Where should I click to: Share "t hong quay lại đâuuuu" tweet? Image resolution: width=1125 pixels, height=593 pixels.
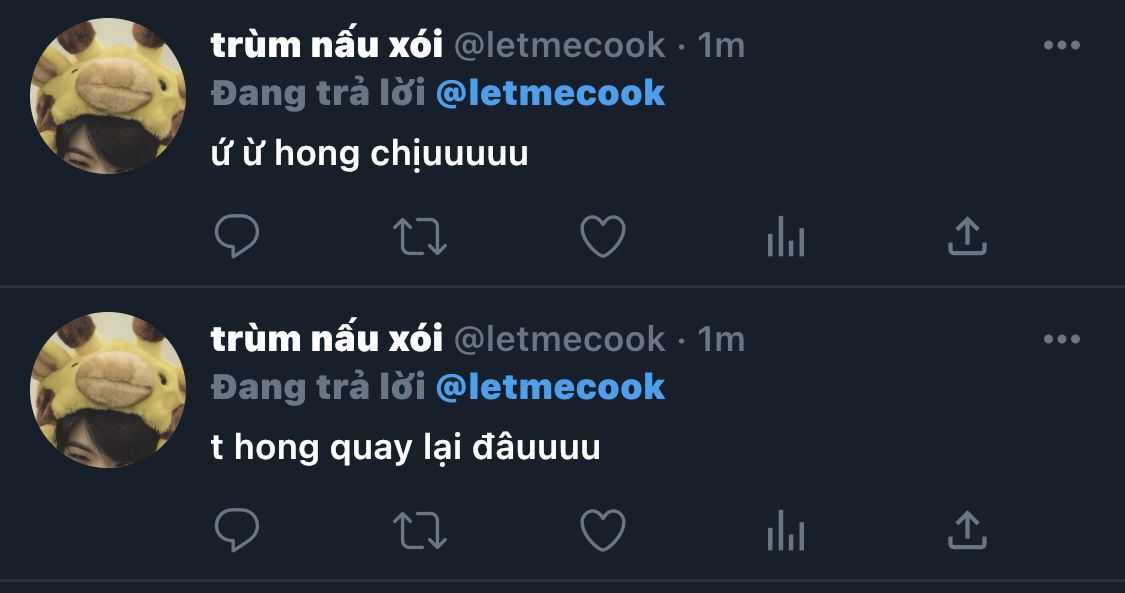967,530
